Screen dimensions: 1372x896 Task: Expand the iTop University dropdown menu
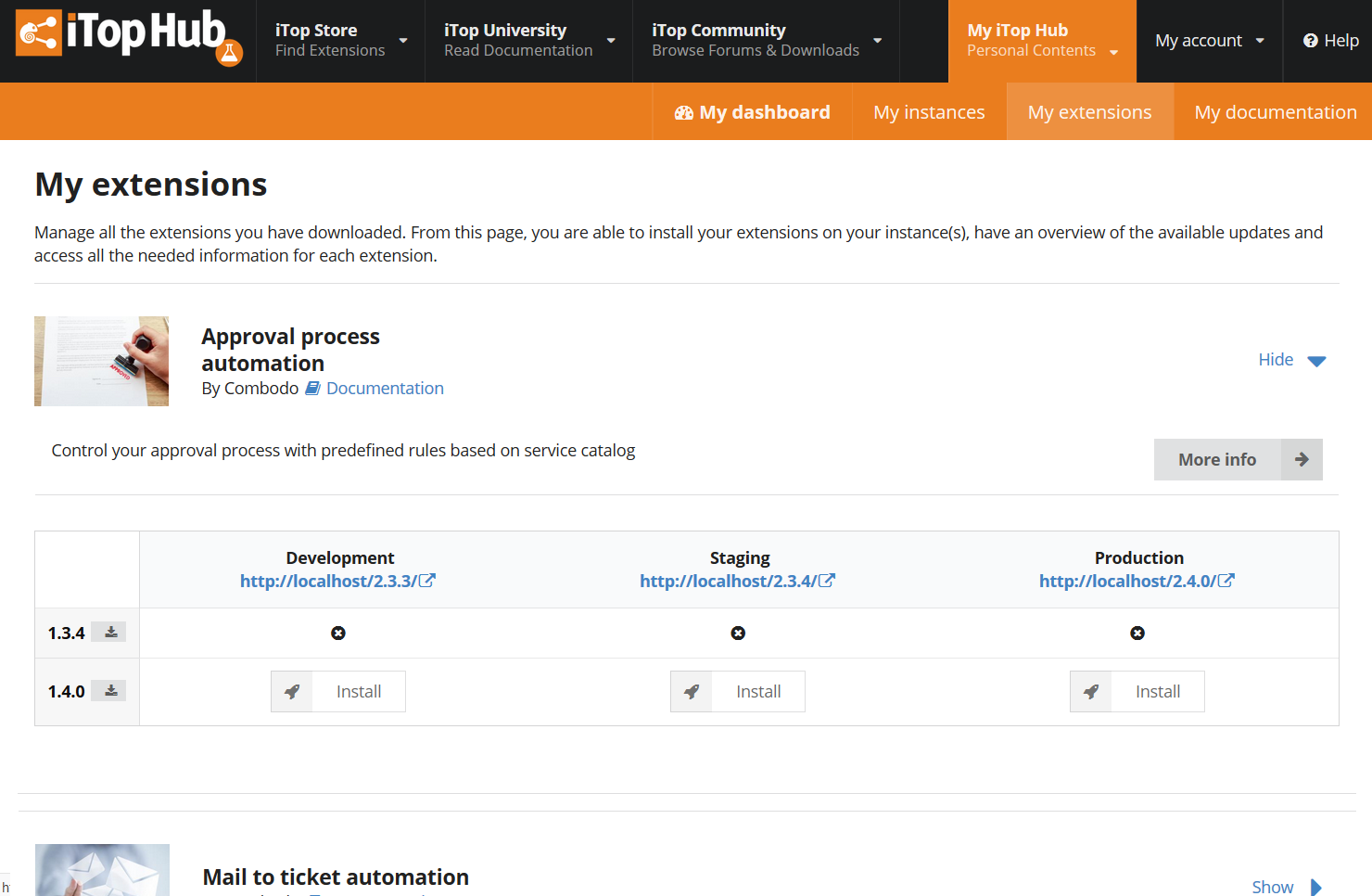click(528, 41)
